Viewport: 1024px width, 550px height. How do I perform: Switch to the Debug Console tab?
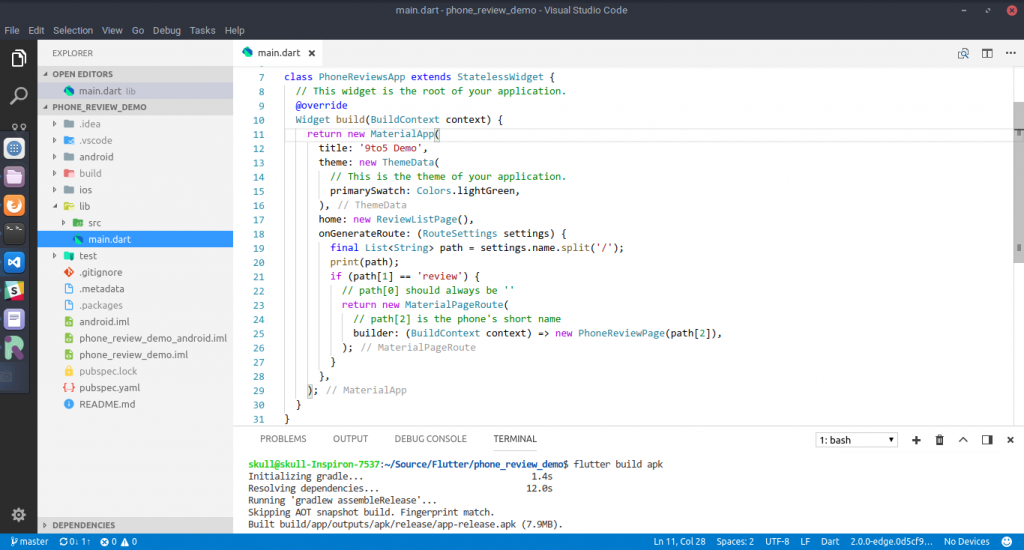[430, 439]
